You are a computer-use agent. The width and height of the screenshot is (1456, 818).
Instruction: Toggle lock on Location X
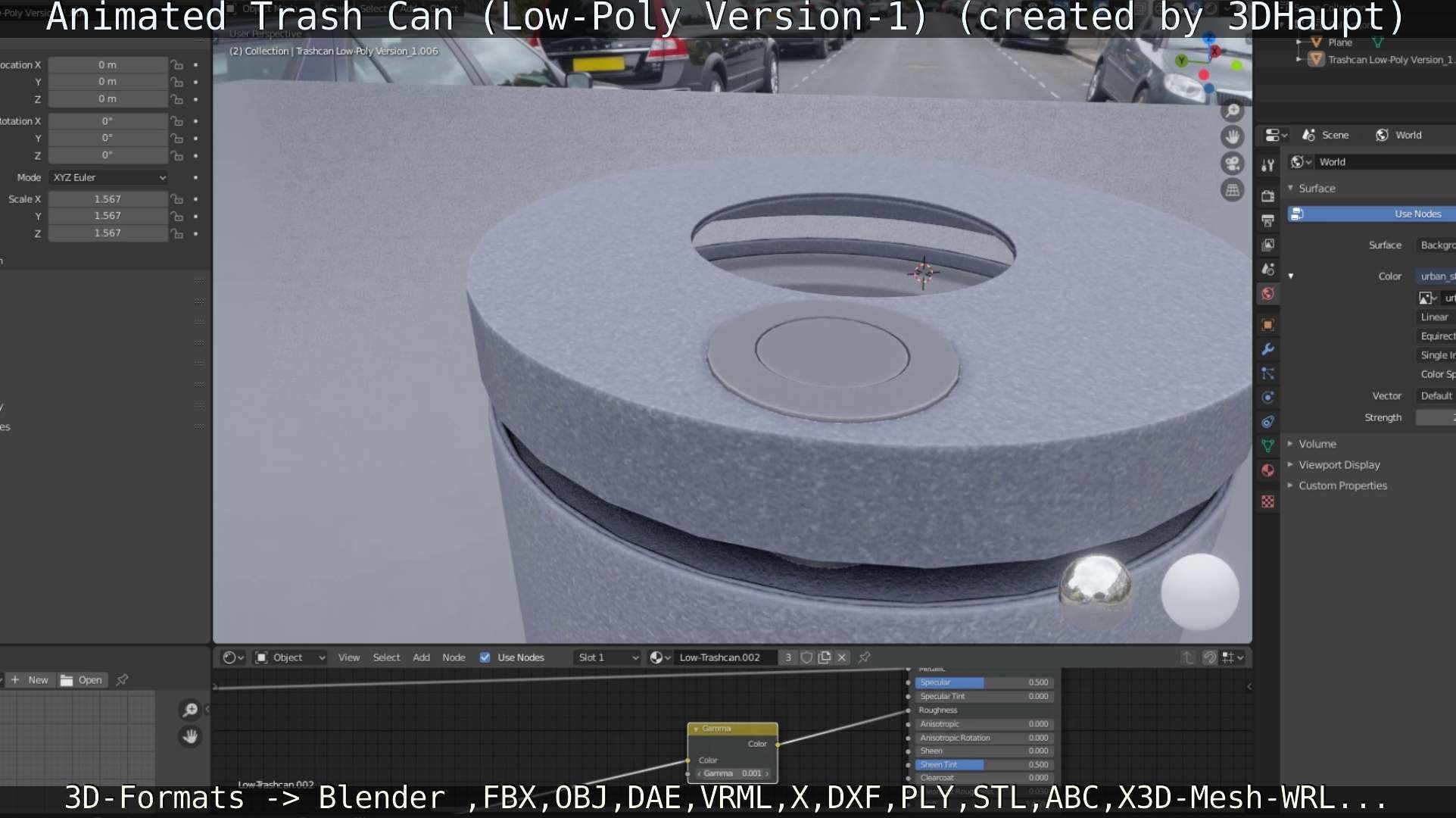[x=176, y=65]
